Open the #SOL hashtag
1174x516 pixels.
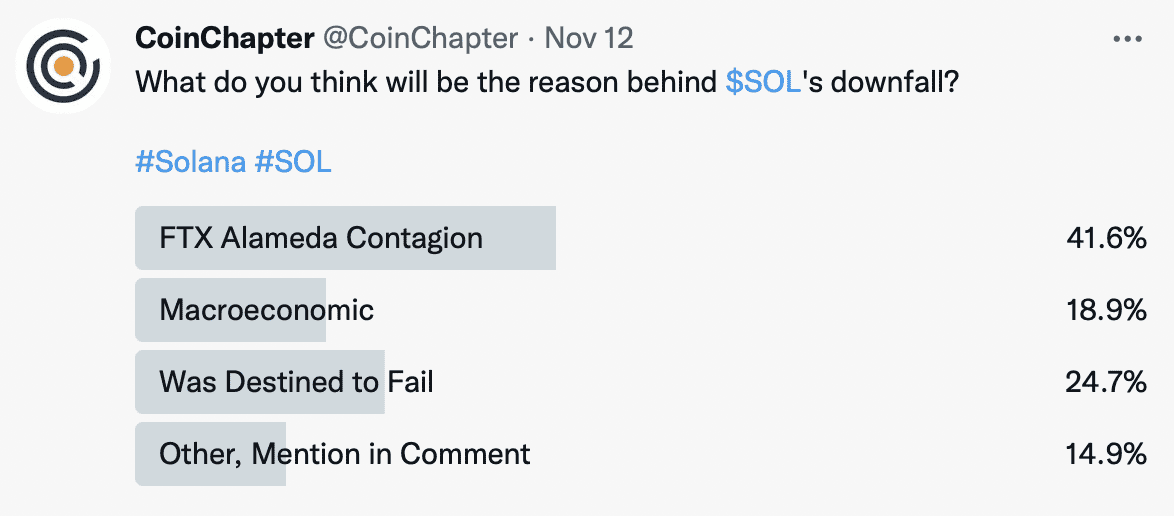click(x=293, y=162)
